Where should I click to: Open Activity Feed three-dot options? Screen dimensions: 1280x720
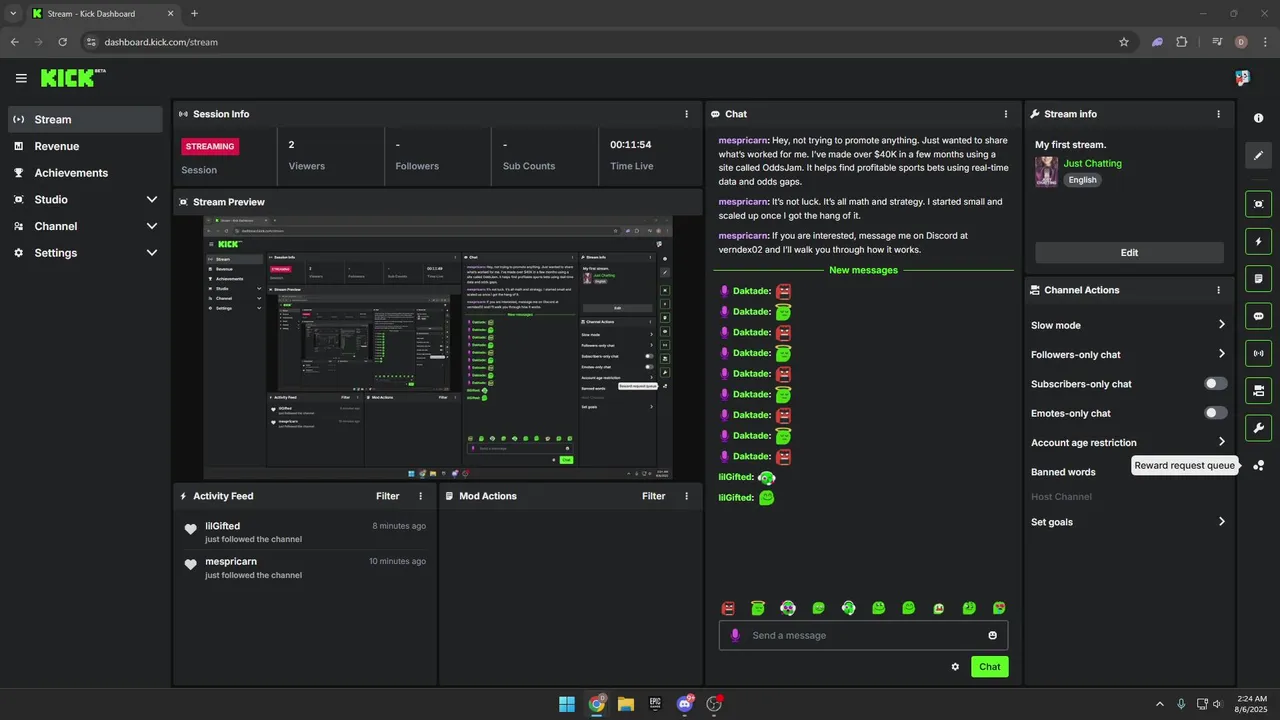click(x=420, y=496)
